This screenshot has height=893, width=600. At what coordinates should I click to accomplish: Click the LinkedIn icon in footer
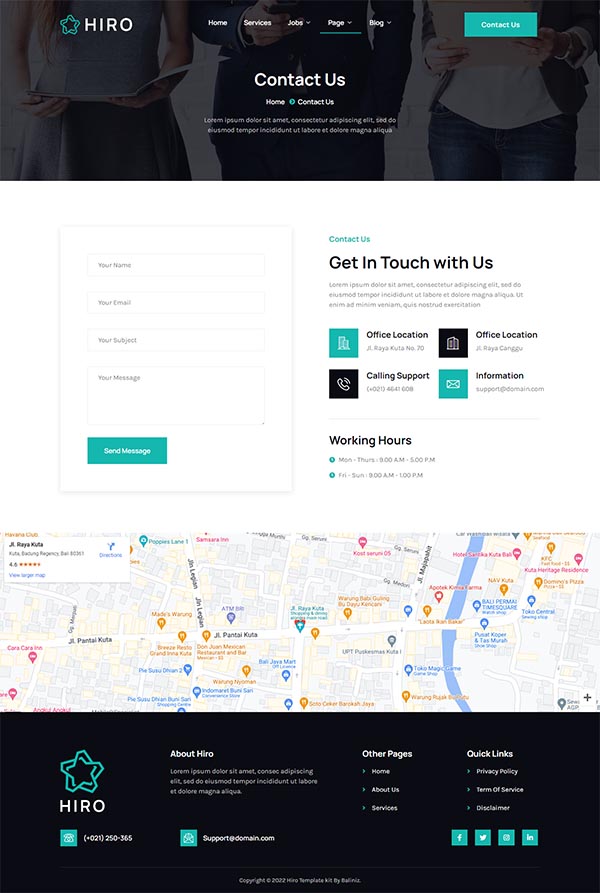(530, 838)
